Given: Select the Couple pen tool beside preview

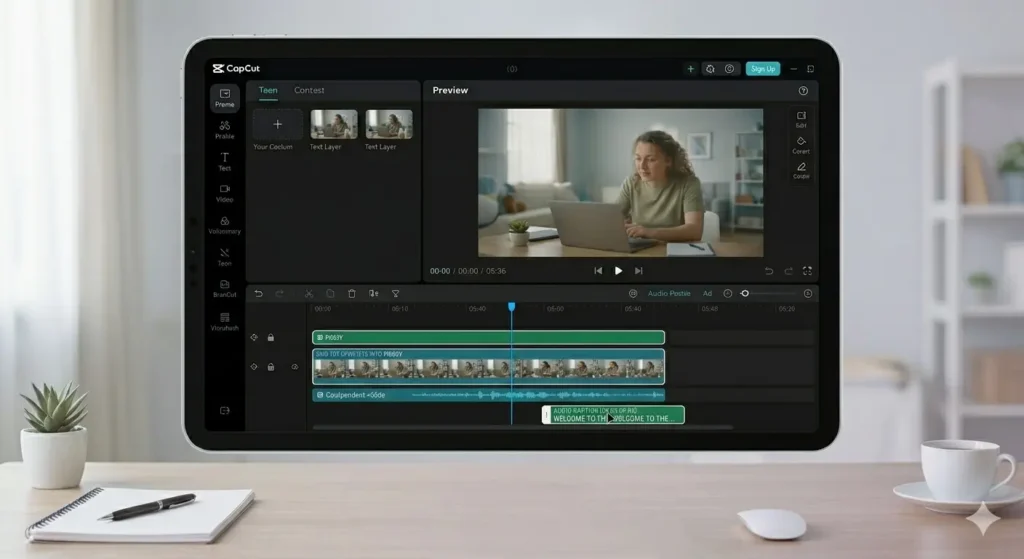Looking at the screenshot, I should point(801,170).
